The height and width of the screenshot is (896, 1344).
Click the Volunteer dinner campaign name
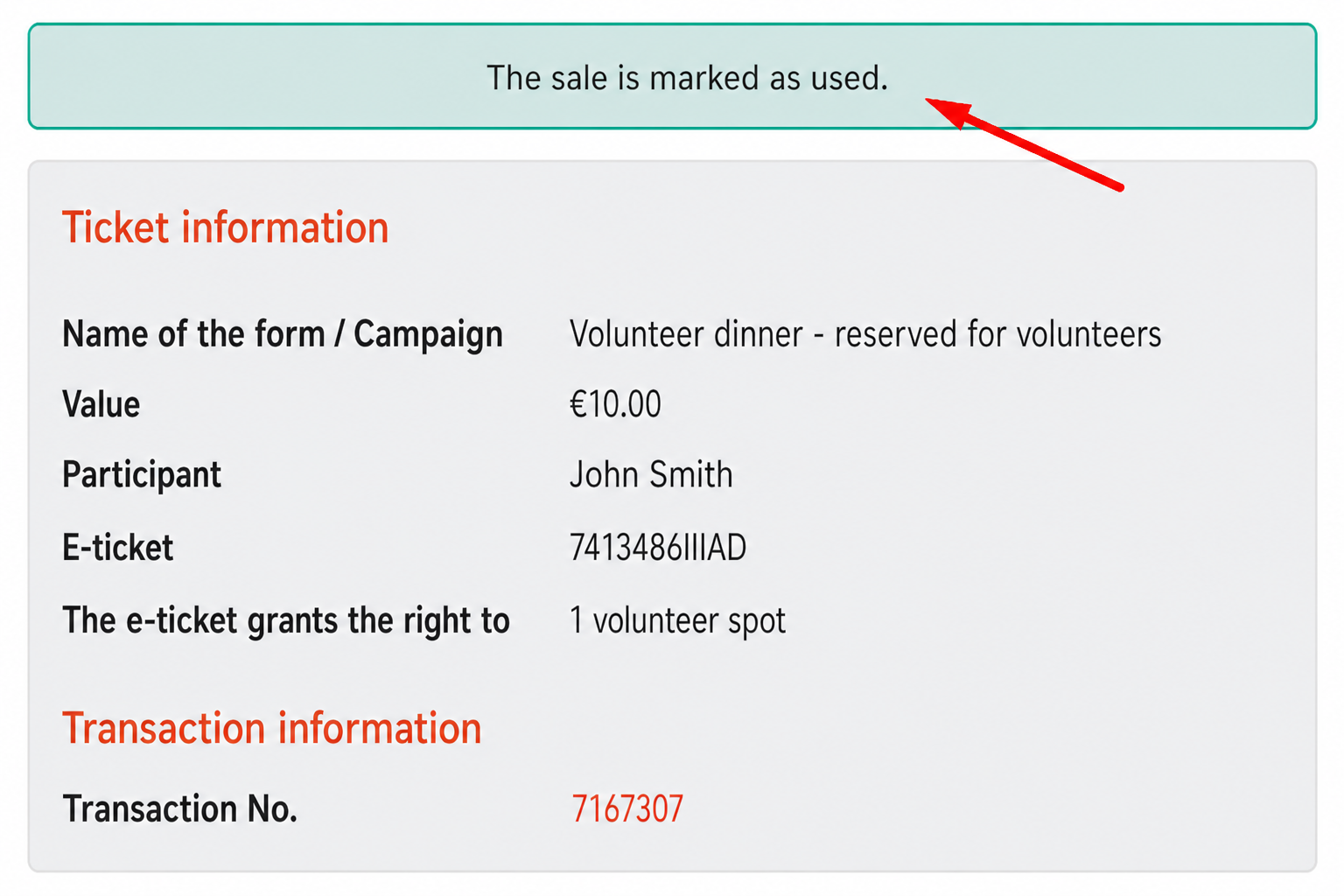(865, 334)
